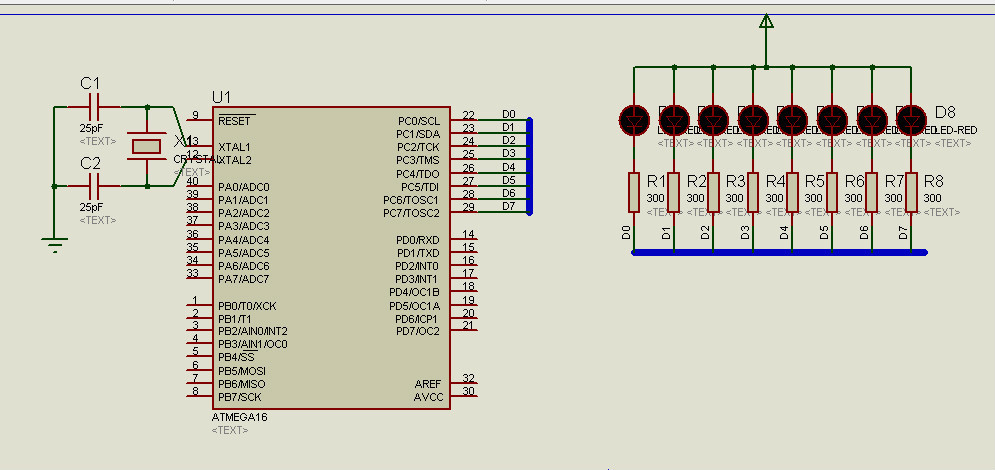Click the crystal oscillator X1 symbol

point(147,146)
